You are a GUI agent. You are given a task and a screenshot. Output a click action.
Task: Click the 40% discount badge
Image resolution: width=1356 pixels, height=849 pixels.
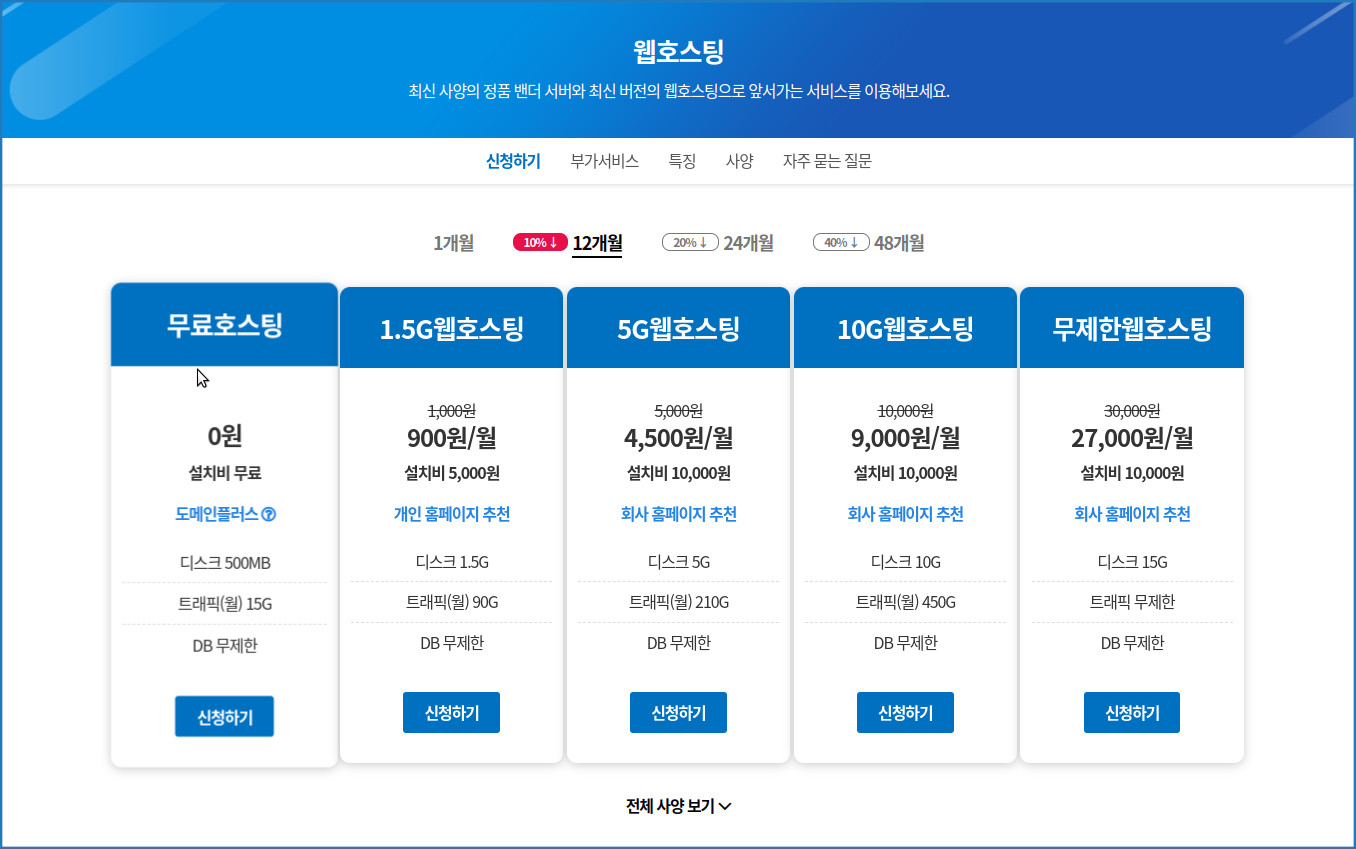coord(841,242)
